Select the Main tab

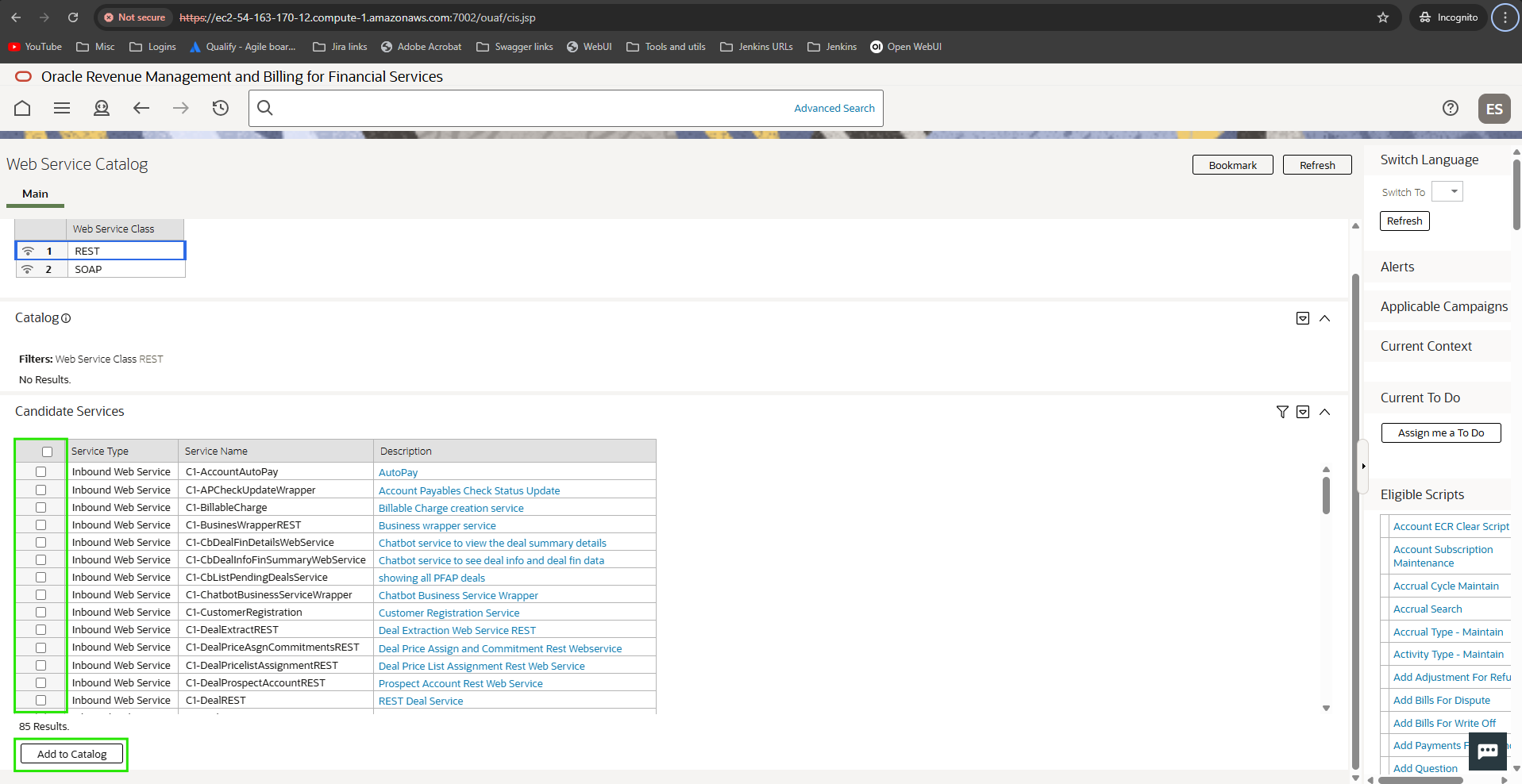[x=35, y=194]
